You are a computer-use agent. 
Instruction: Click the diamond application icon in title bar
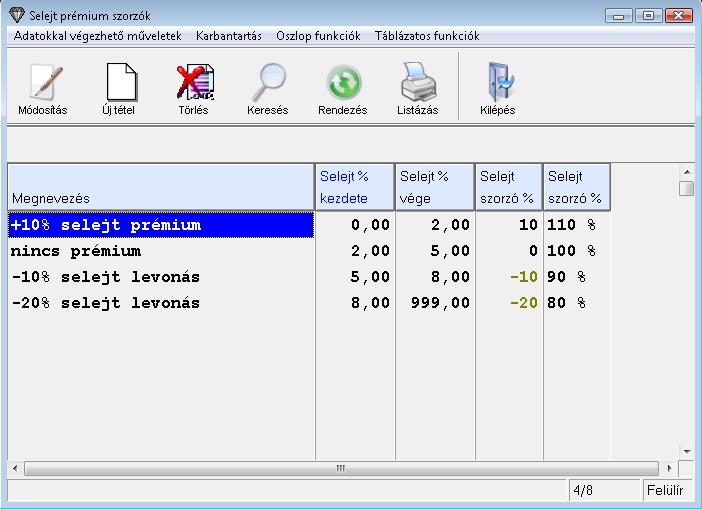(x=16, y=16)
